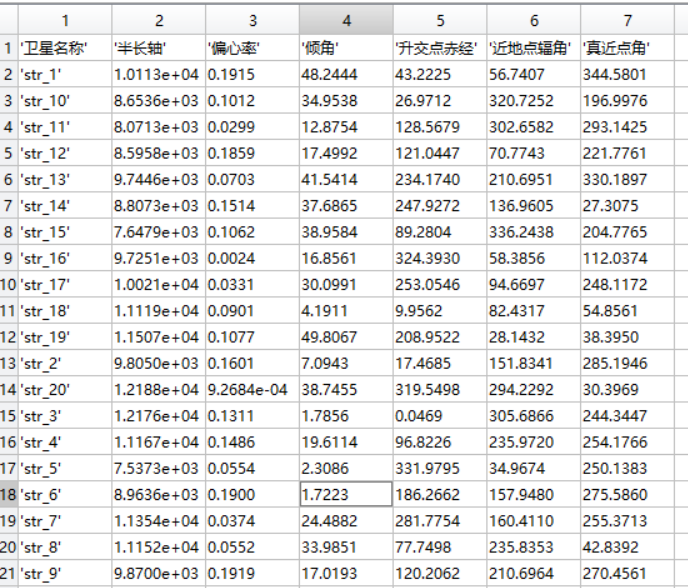
Task: Select column header 3
Action: pyautogui.click(x=252, y=20)
